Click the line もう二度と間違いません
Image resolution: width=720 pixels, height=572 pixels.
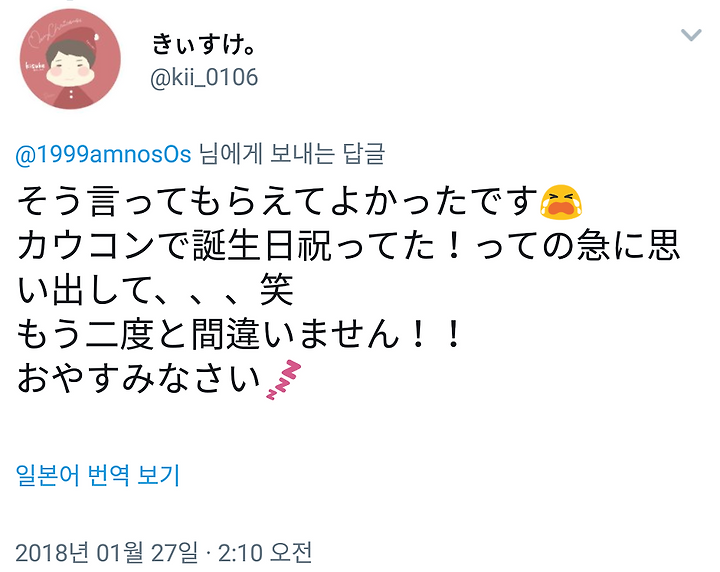point(238,335)
